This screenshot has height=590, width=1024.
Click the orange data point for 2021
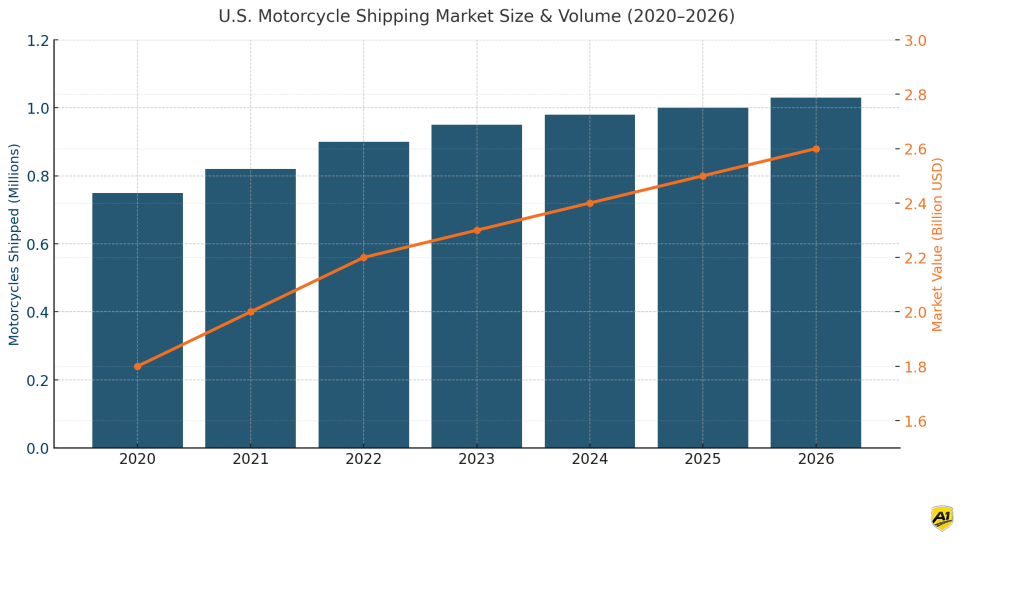(251, 311)
